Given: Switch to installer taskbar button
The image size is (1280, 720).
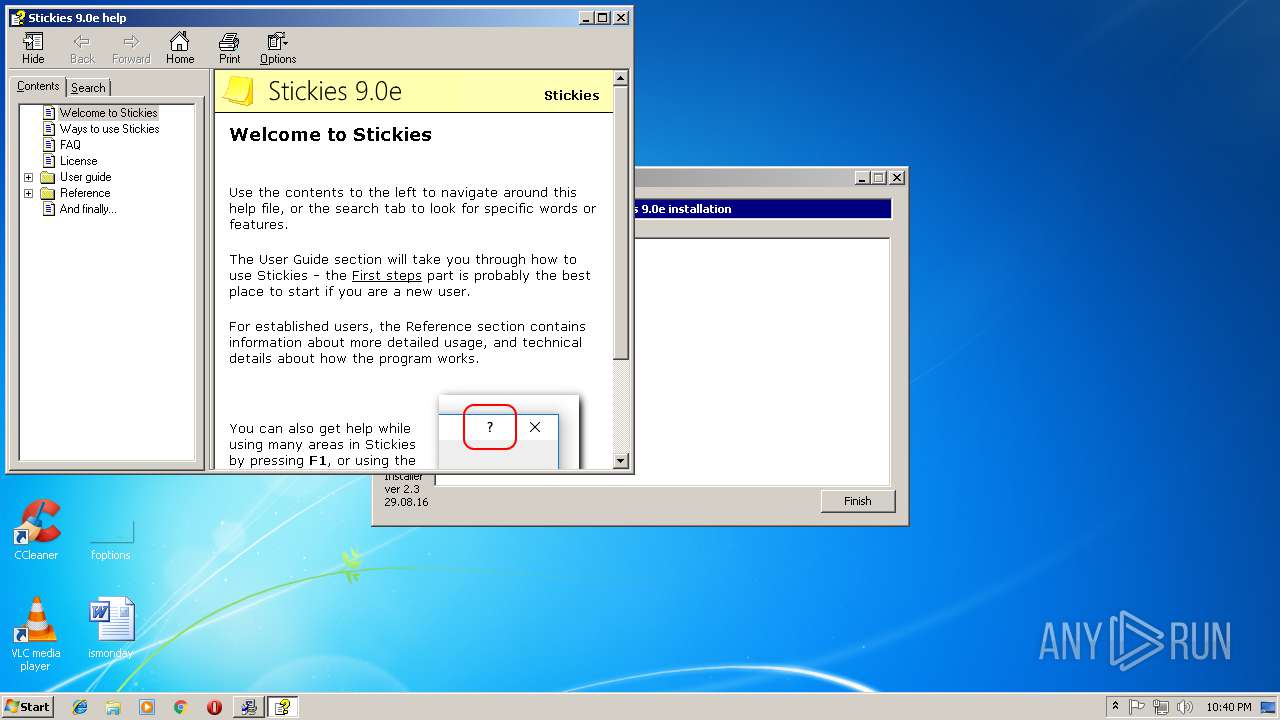Looking at the screenshot, I should tap(248, 707).
